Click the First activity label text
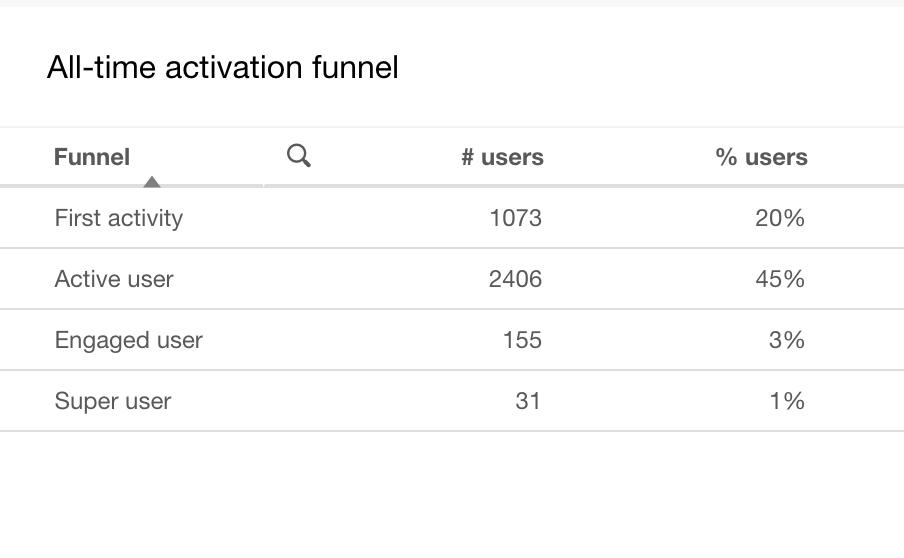This screenshot has width=904, height=558. [119, 218]
